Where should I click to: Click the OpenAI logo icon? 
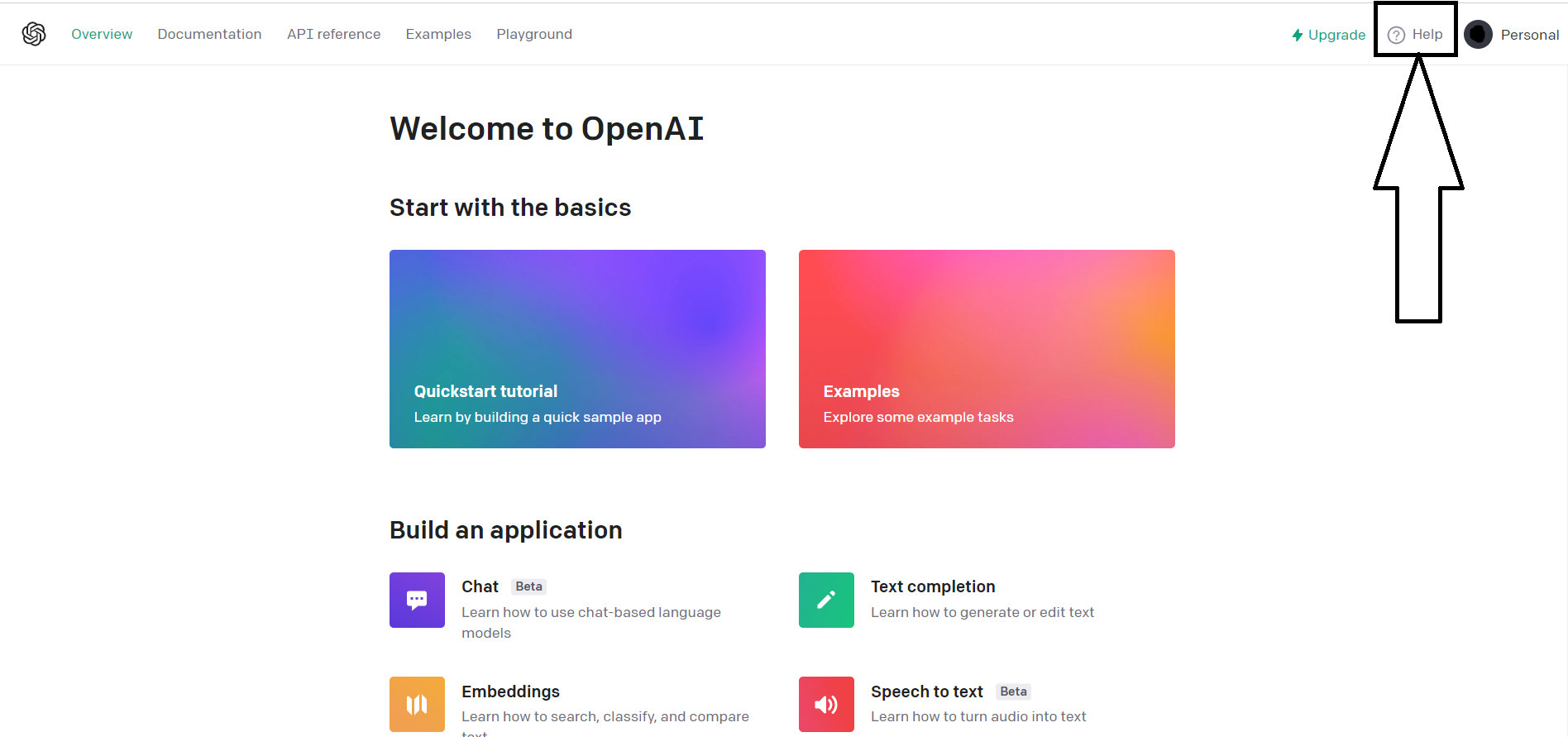[34, 34]
